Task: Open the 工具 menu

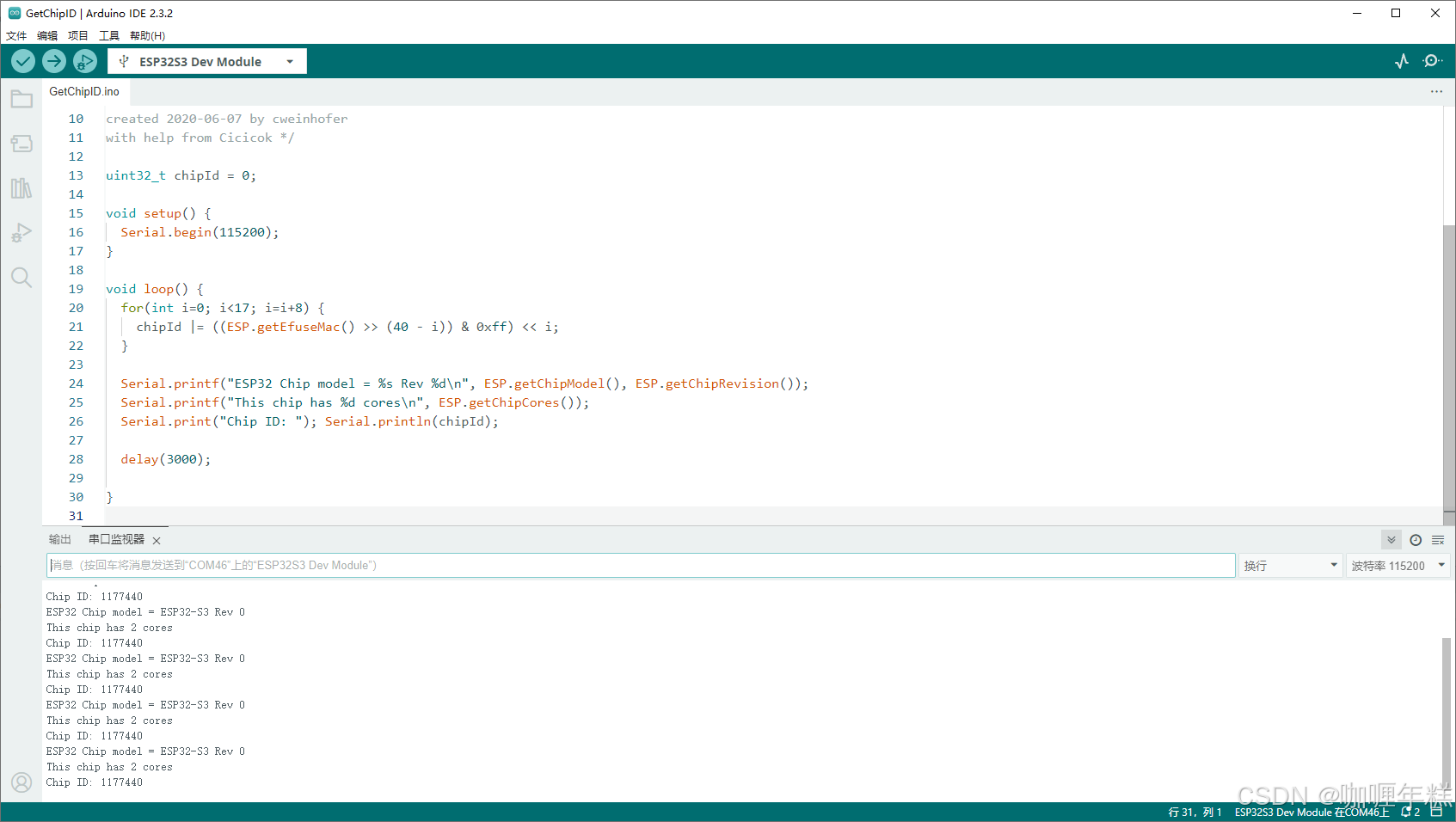Action: pos(109,36)
